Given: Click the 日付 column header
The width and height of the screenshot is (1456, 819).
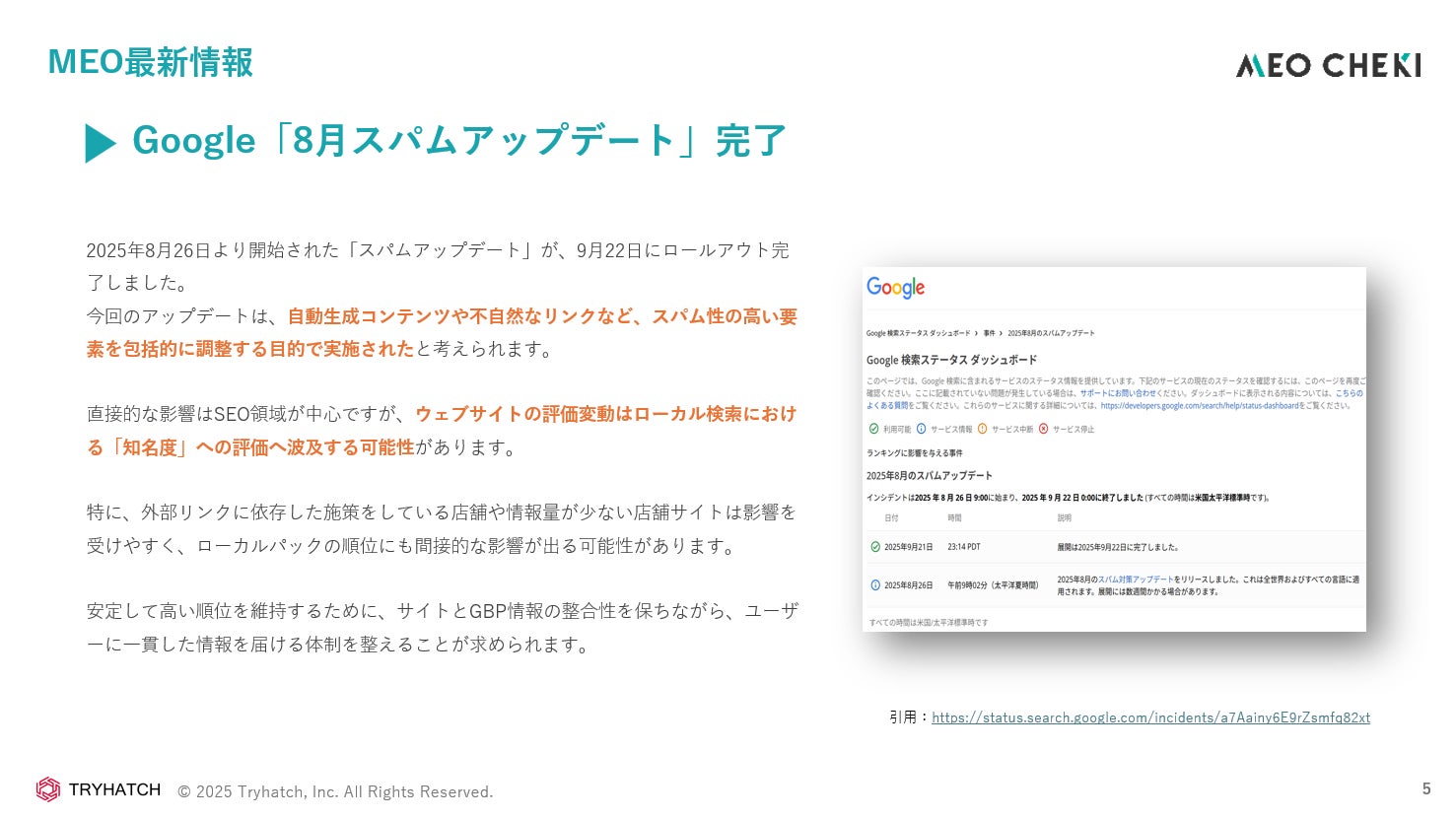Looking at the screenshot, I should 891,517.
